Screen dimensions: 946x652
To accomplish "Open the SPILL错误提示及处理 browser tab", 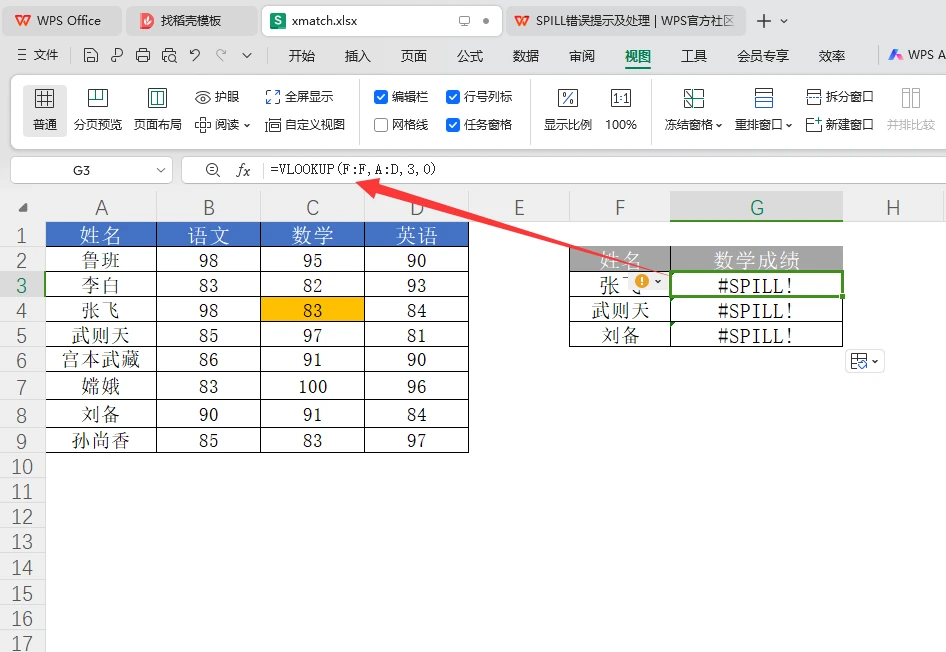I will click(x=625, y=21).
